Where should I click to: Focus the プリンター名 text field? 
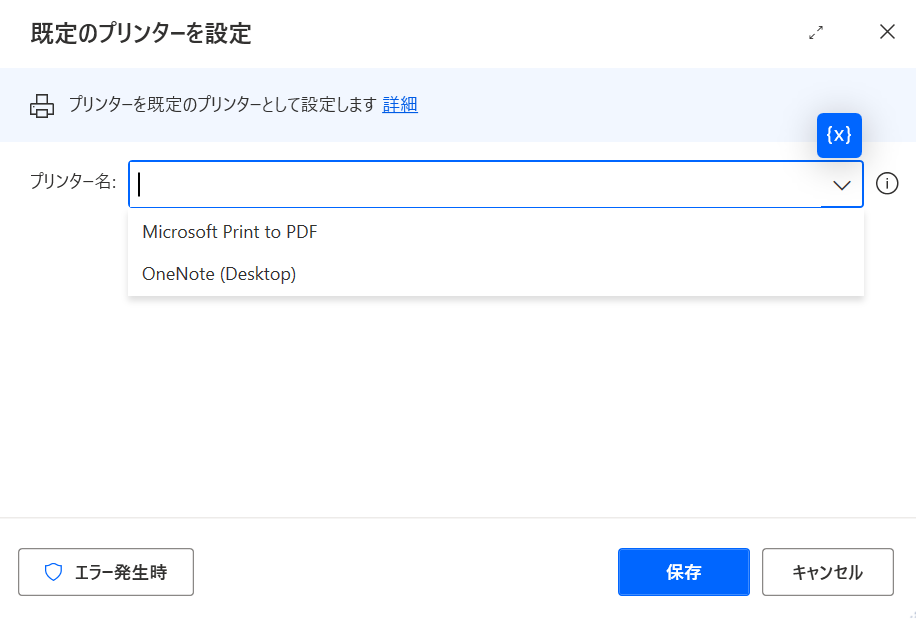click(x=474, y=185)
